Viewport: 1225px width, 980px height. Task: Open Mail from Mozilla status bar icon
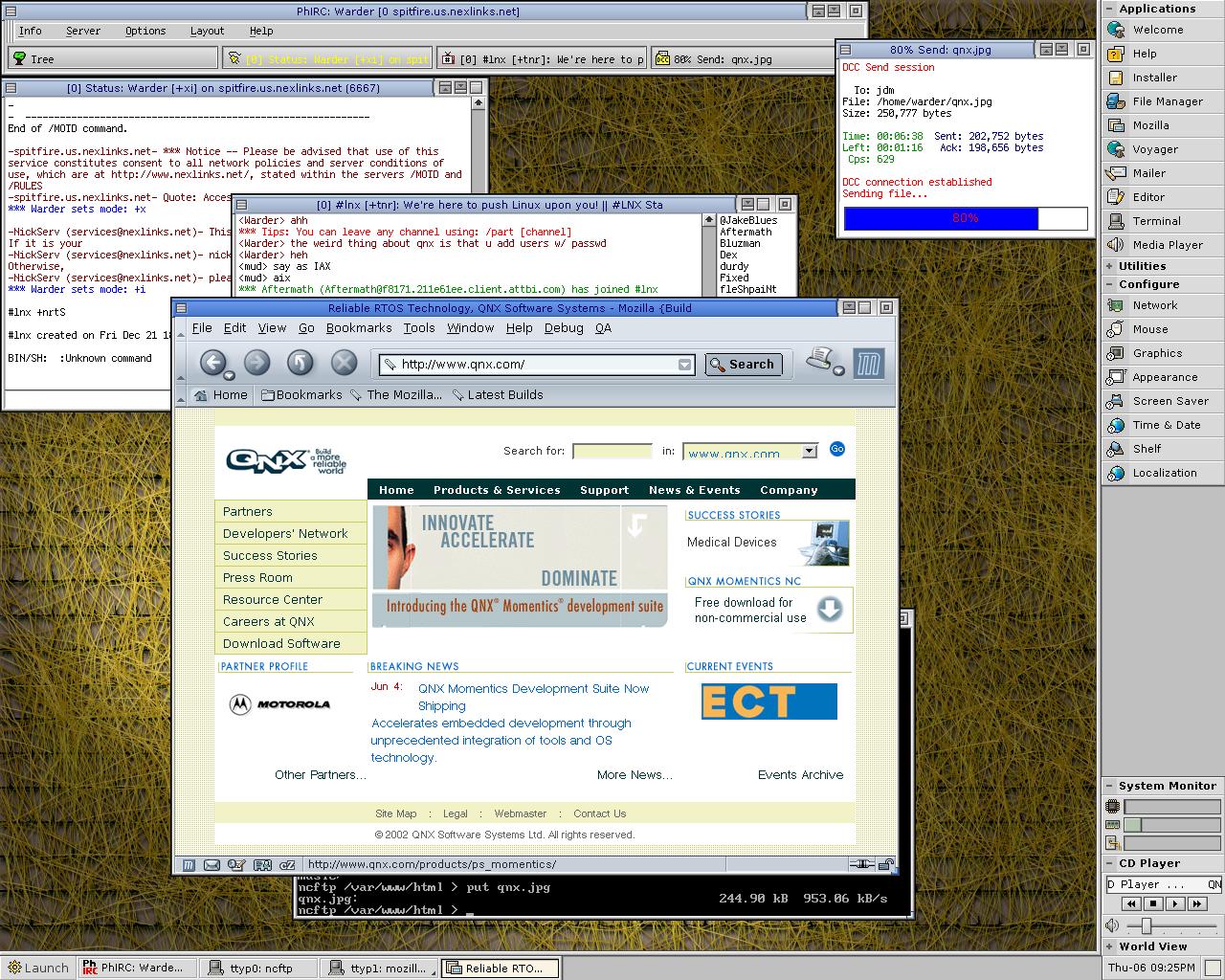tap(212, 865)
